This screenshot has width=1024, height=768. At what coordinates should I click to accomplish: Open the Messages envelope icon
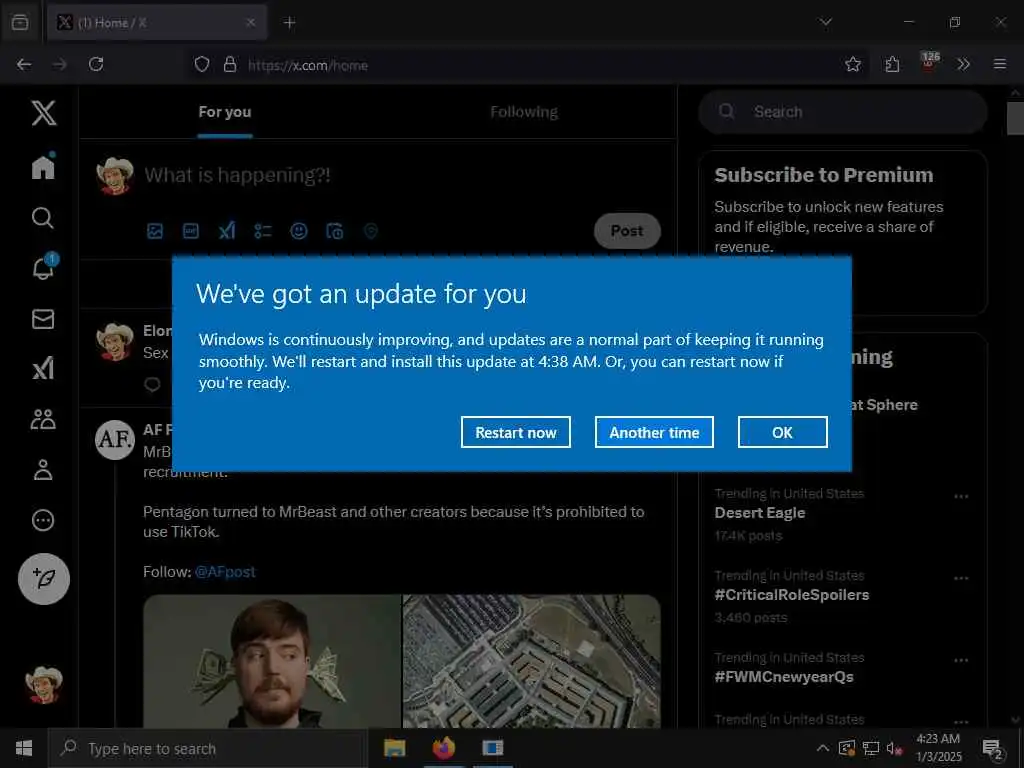[43, 319]
